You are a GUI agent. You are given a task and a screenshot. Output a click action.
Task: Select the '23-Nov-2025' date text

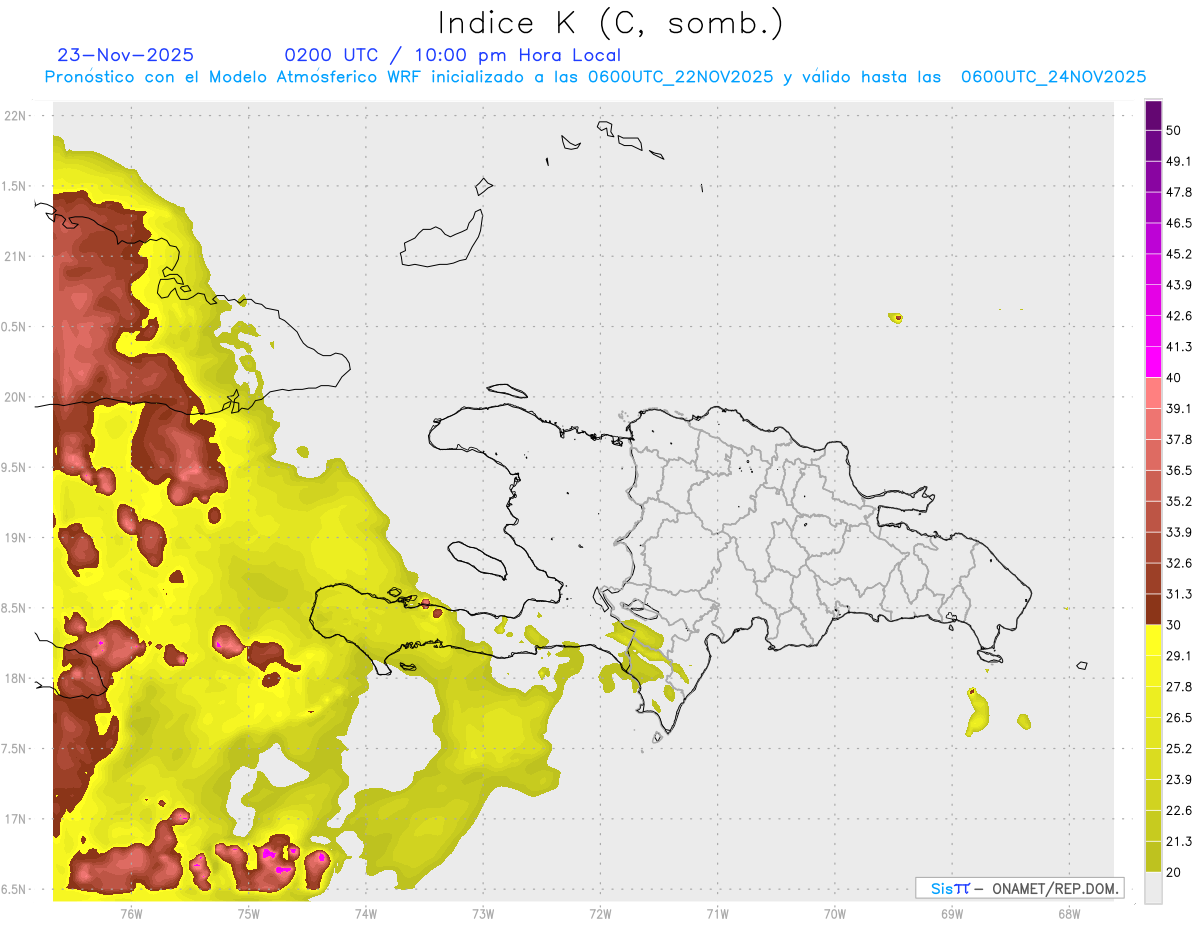(125, 55)
